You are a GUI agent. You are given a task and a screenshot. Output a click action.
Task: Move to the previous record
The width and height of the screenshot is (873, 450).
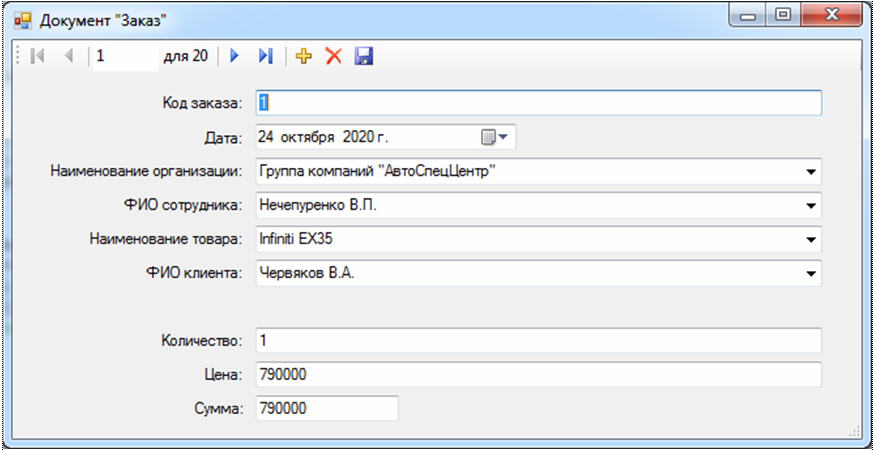point(68,57)
